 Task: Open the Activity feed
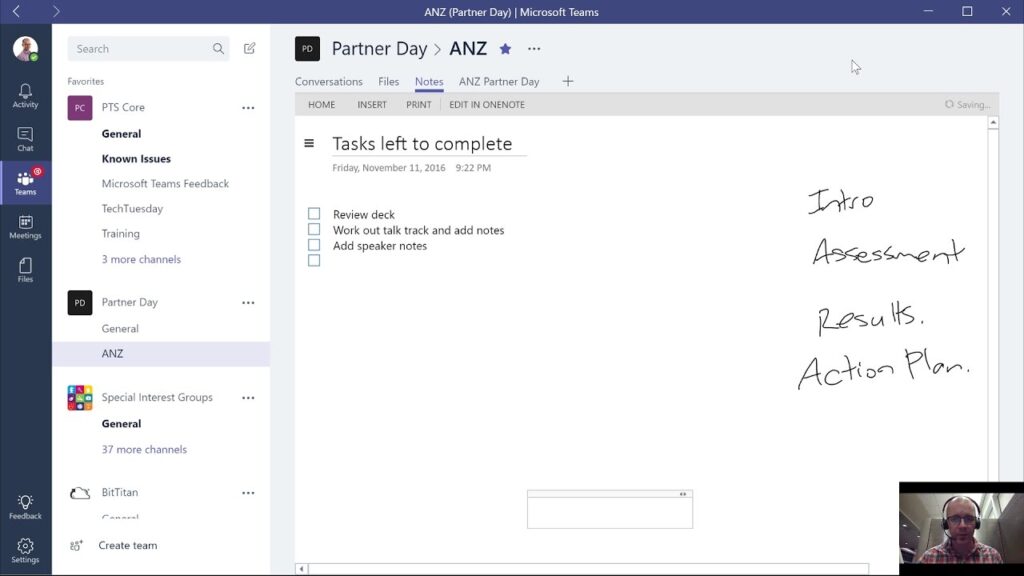[25, 93]
